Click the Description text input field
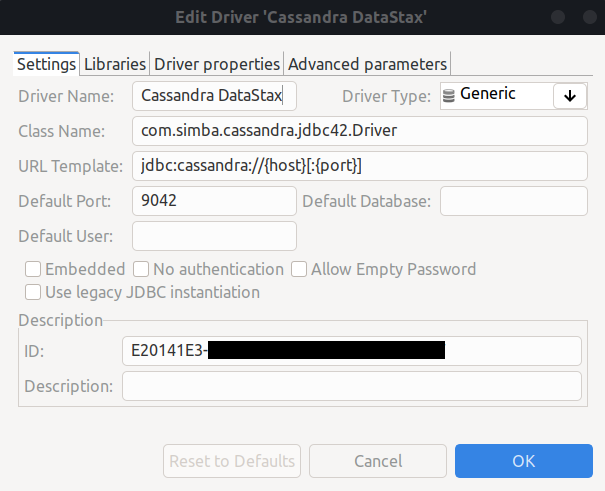 352,386
